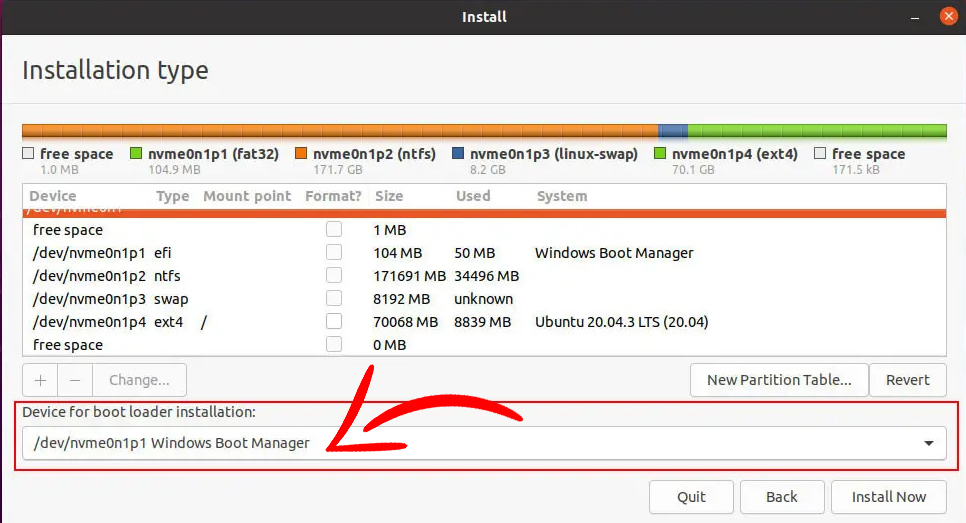Click the minus remove partition button
The height and width of the screenshot is (523, 966).
pyautogui.click(x=75, y=380)
